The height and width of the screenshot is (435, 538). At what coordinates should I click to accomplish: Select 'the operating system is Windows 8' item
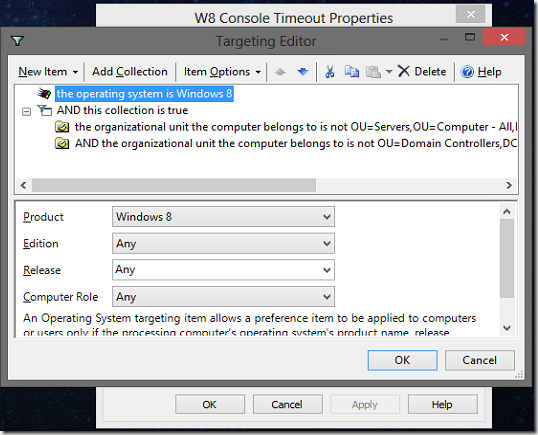coord(144,94)
